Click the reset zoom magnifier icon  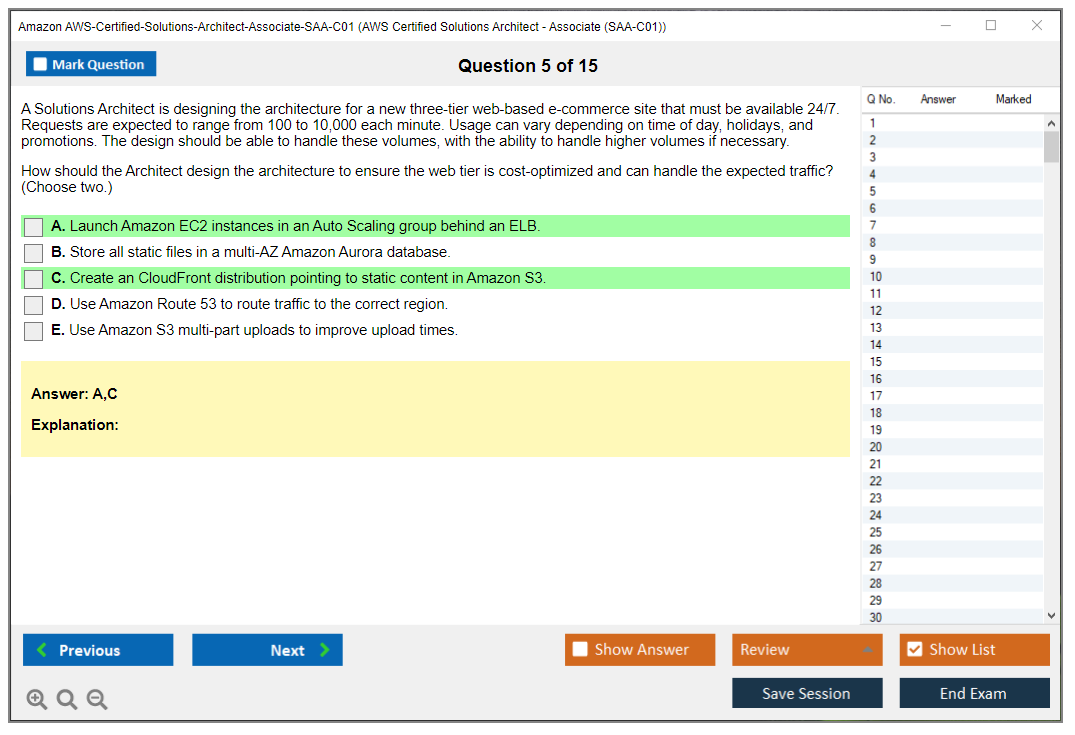(67, 699)
